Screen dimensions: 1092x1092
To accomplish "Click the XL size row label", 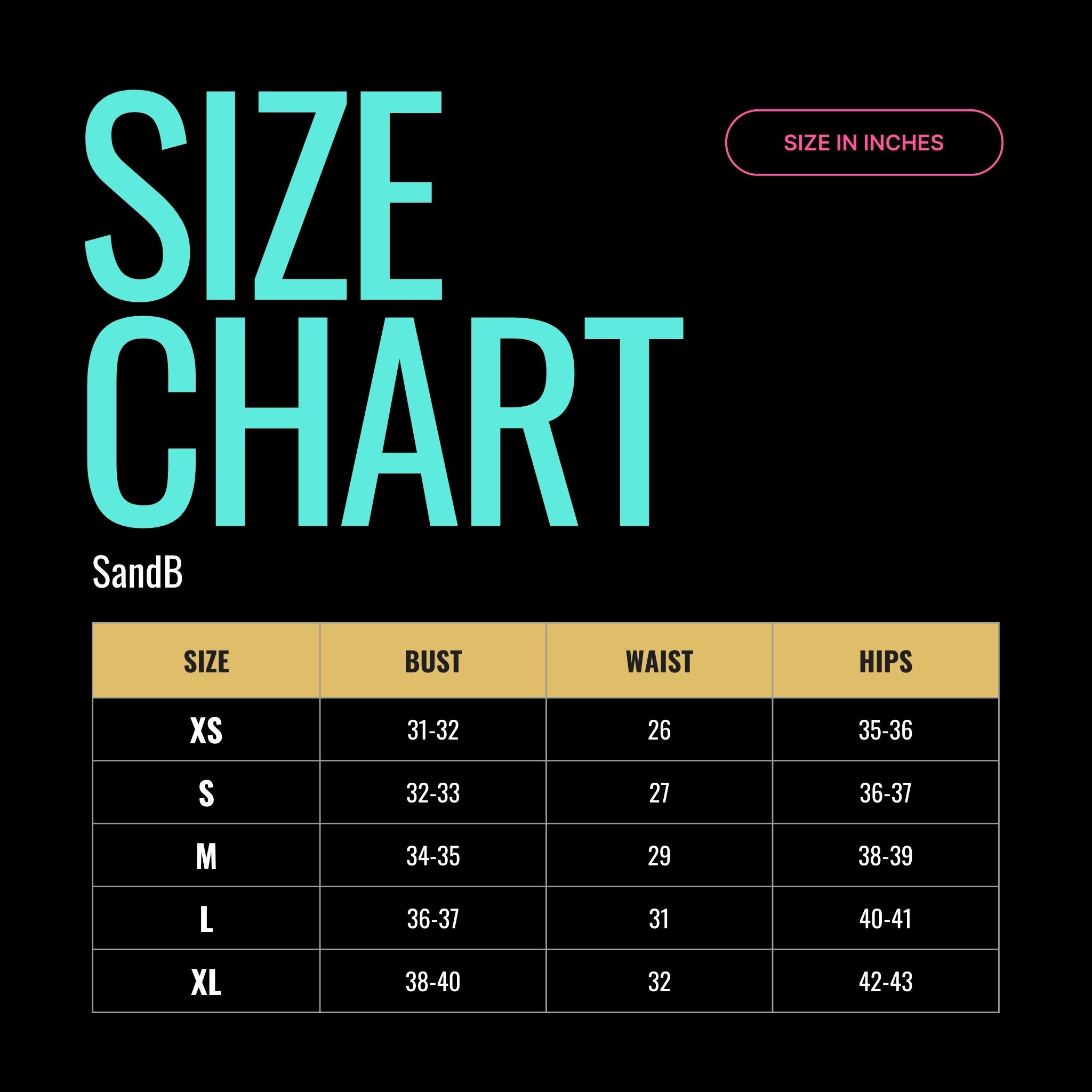I will click(x=206, y=982).
